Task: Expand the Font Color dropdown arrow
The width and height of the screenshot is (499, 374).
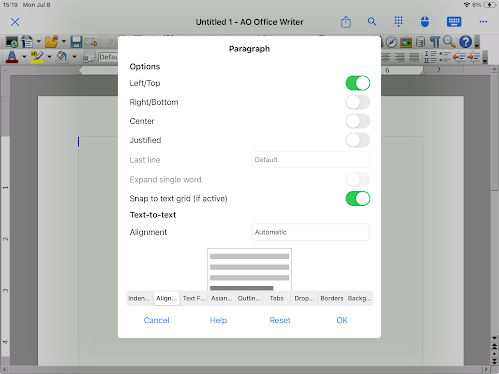Action: point(24,57)
